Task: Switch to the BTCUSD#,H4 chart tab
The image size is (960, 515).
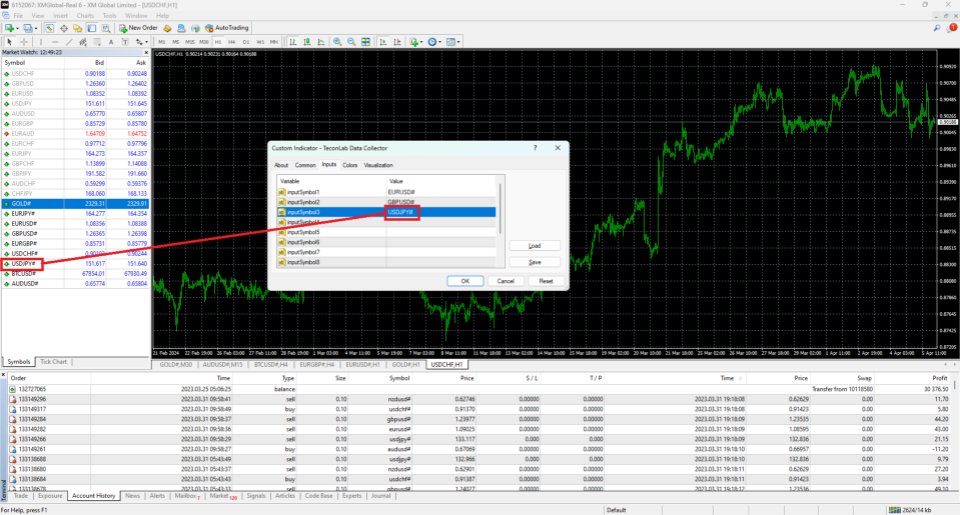Action: click(x=271, y=364)
